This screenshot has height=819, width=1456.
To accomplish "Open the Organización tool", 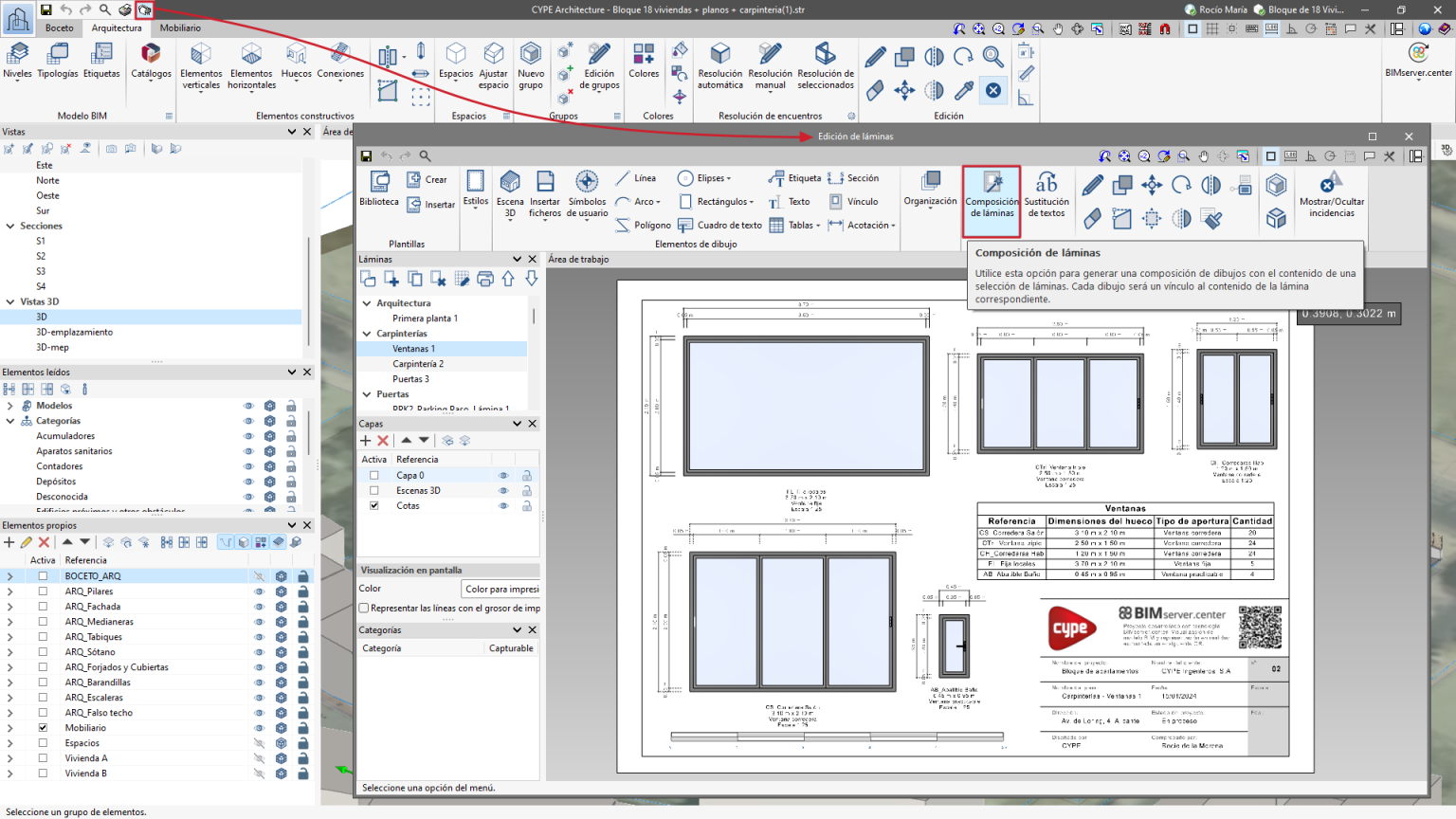I will click(x=930, y=188).
